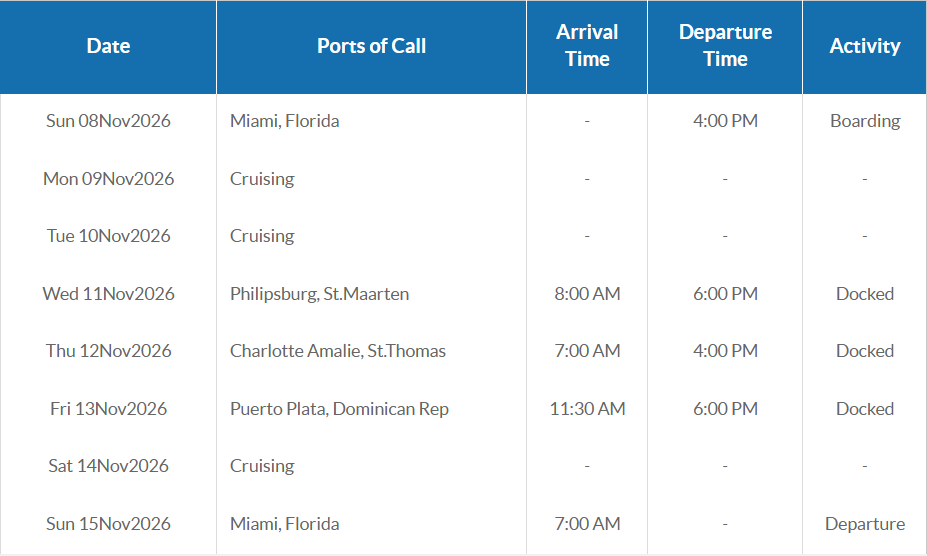Click the Departure Time column header
Viewport: 927px width, 556px height.
point(725,46)
